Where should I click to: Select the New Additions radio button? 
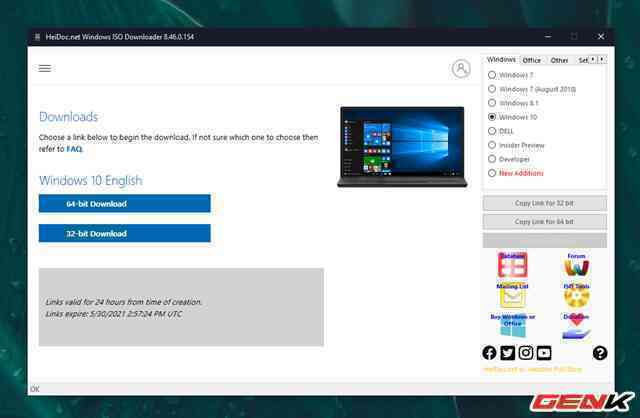tap(492, 173)
